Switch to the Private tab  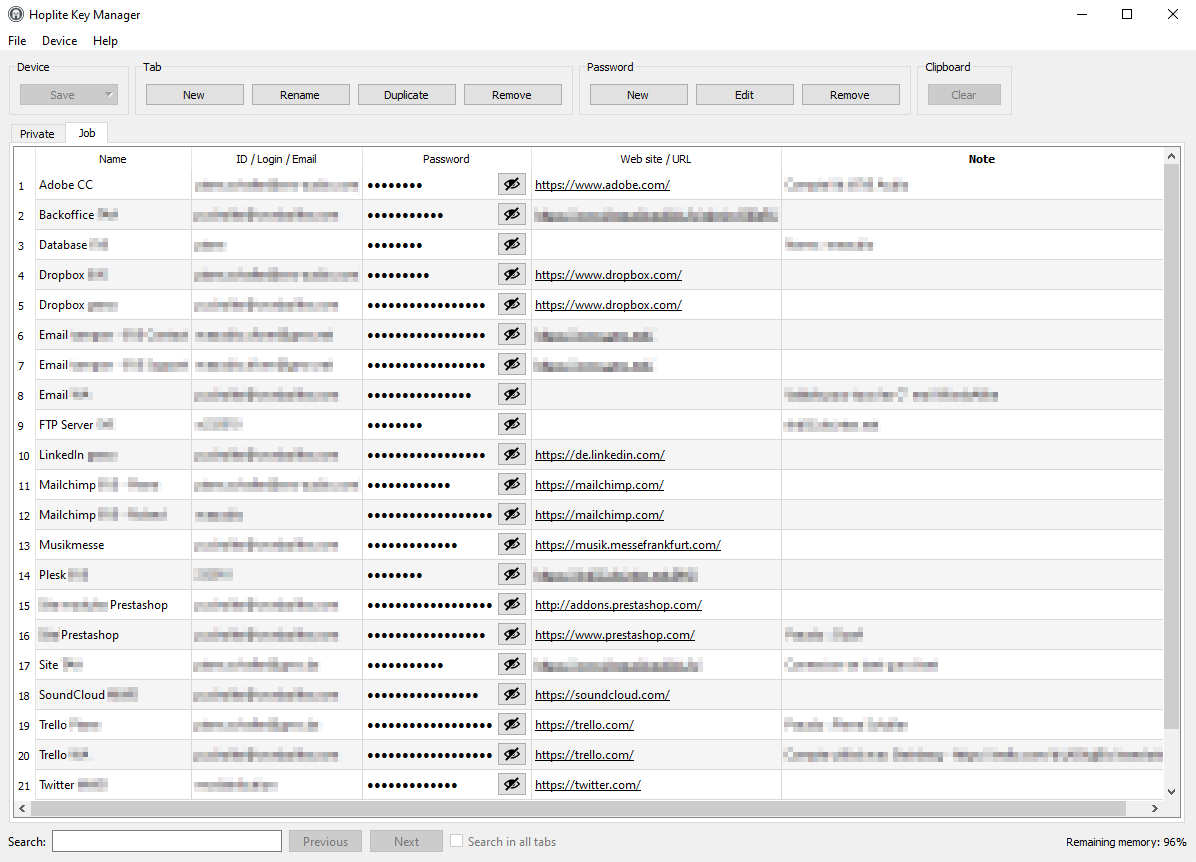[37, 133]
